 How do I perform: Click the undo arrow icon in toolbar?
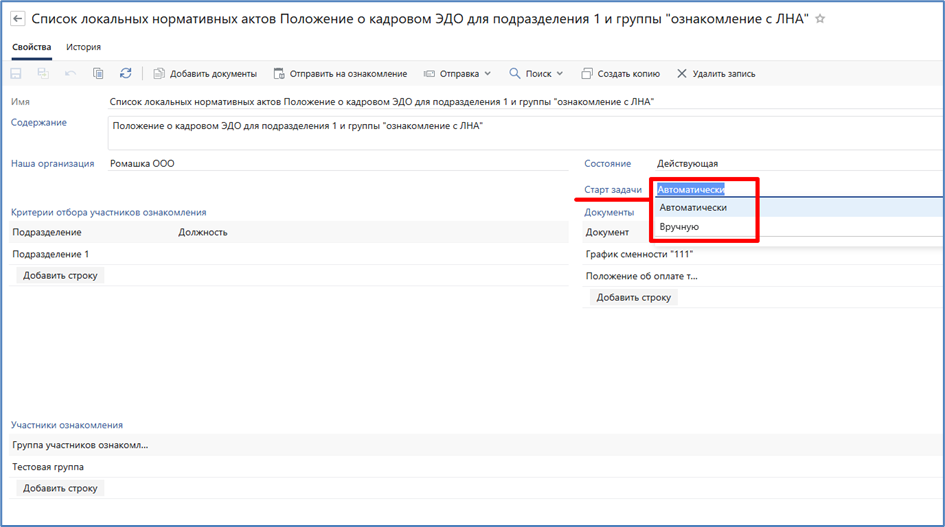coord(70,73)
